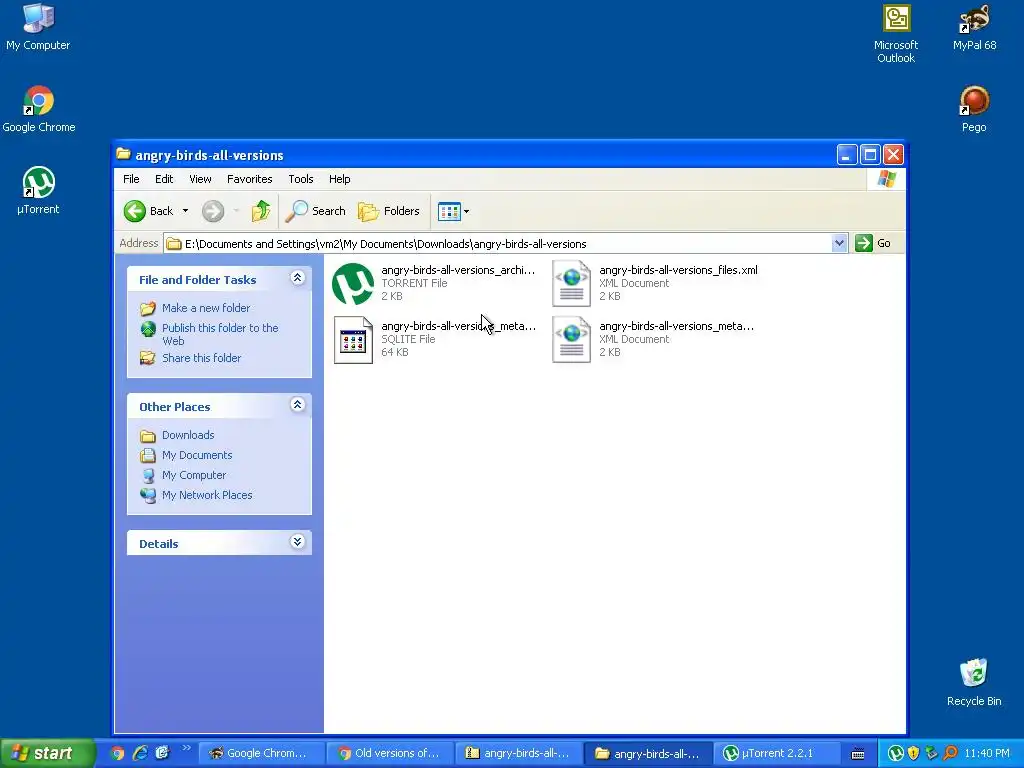
Task: Expand Quick Launch overflow chevron
Action: [186, 748]
